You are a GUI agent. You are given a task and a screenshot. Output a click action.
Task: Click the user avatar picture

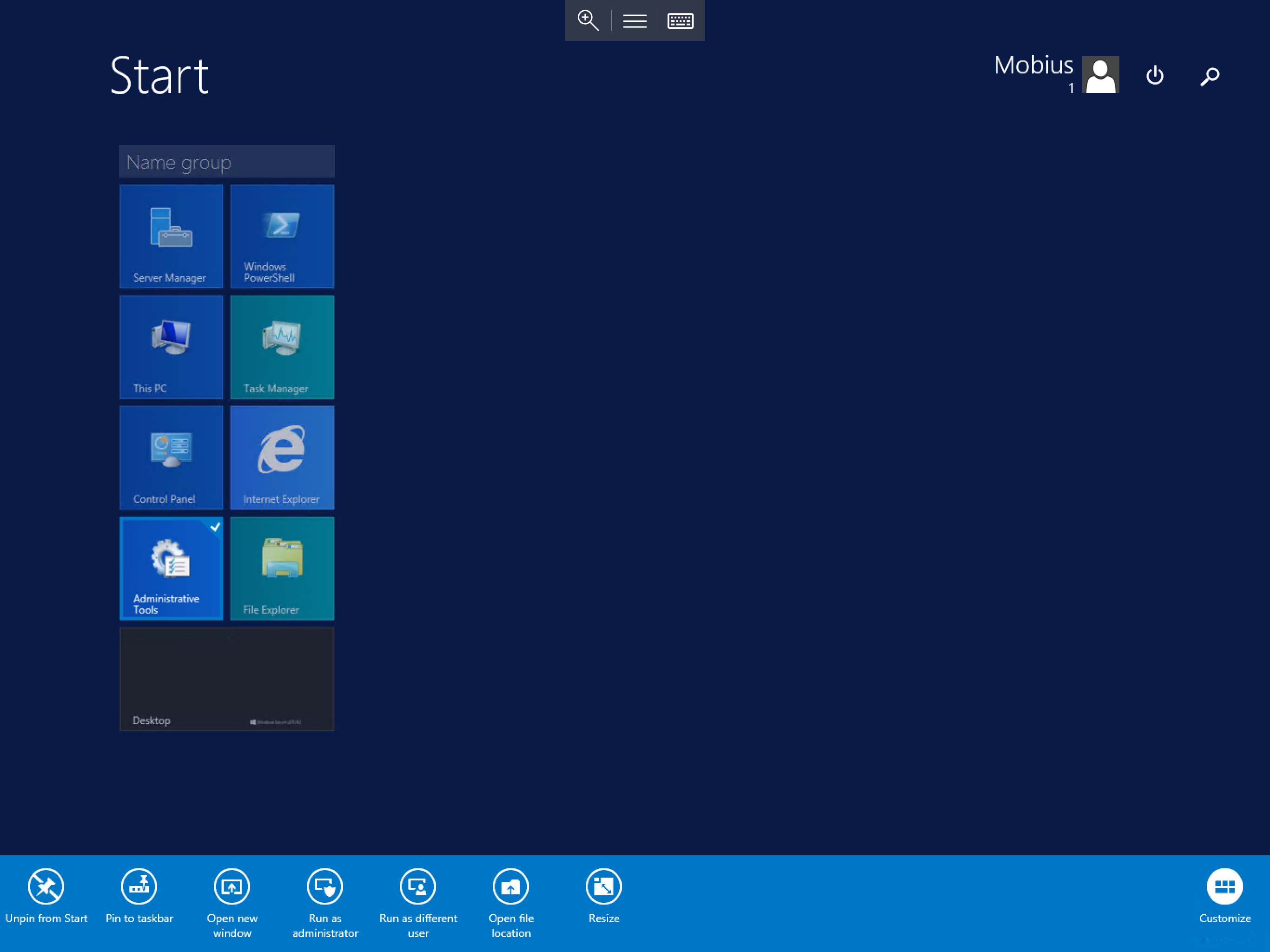point(1101,74)
